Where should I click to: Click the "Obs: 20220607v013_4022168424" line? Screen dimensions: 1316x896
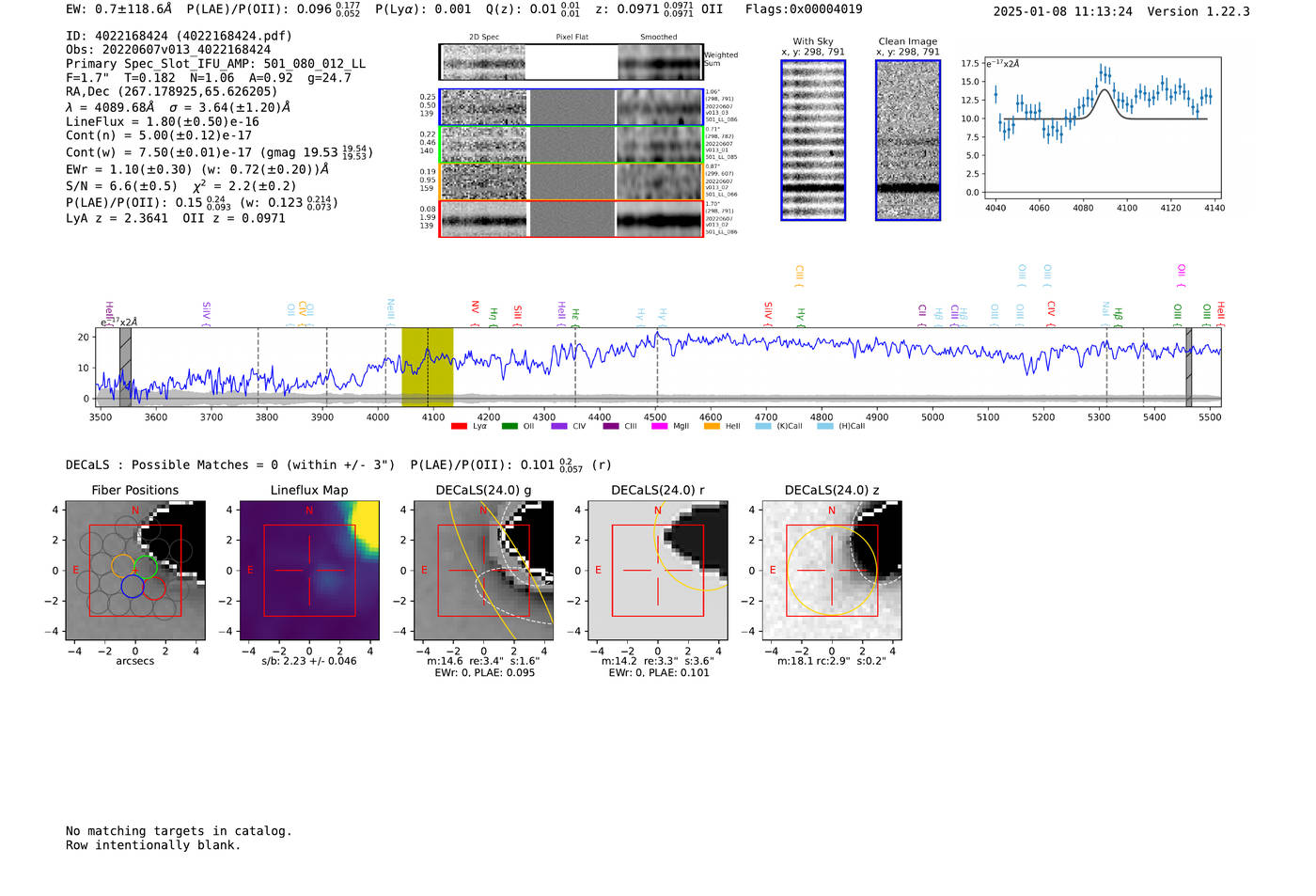tap(168, 50)
